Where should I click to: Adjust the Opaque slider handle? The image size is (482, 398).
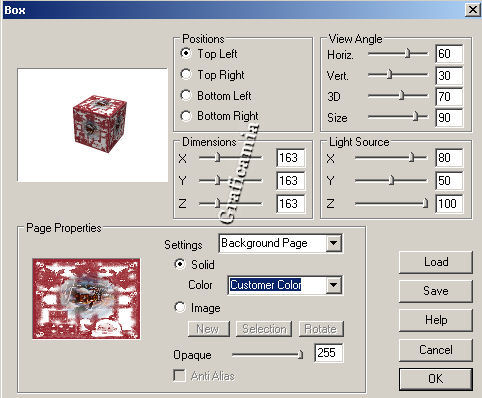(300, 354)
